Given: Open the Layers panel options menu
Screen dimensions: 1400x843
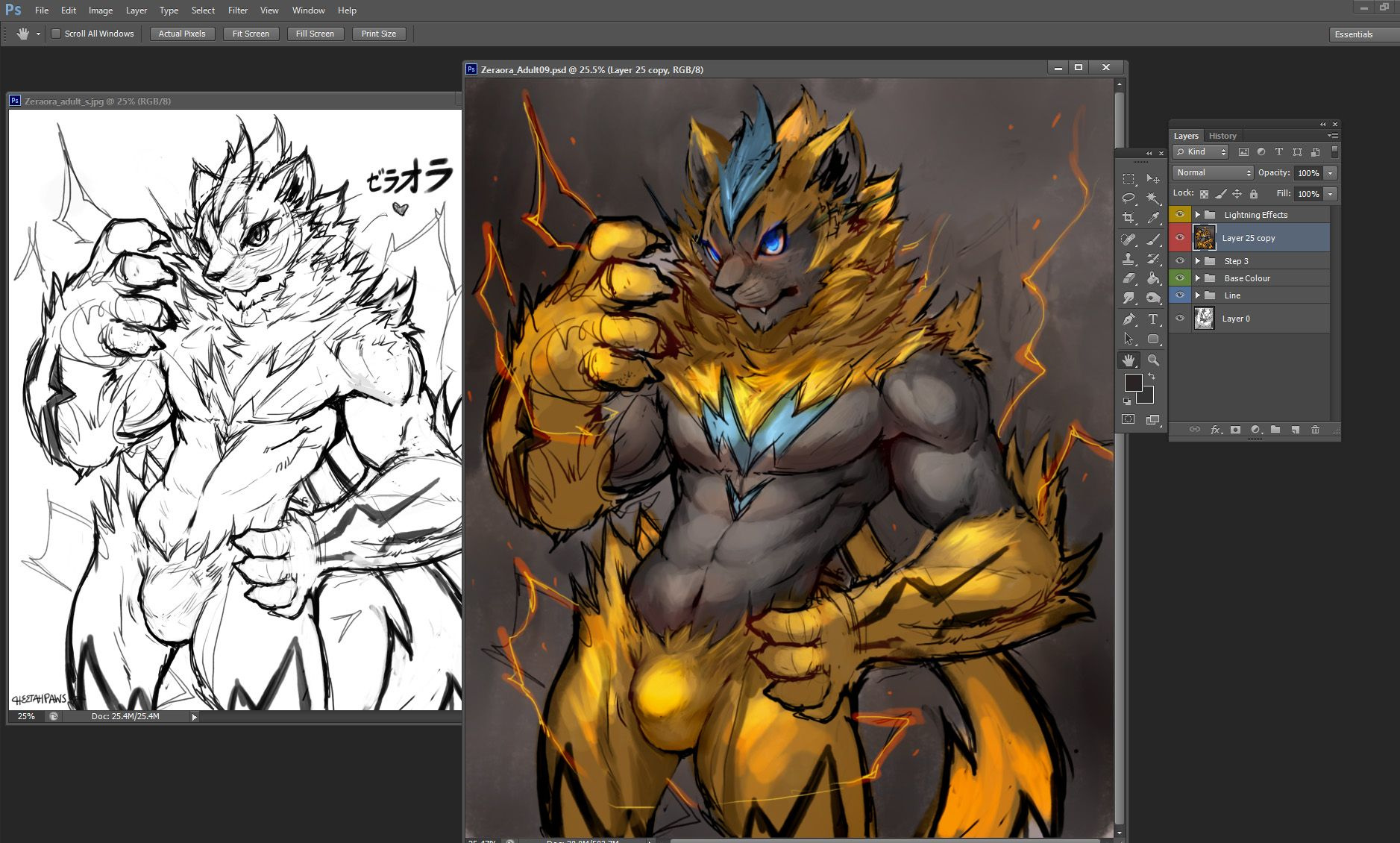Looking at the screenshot, I should coord(1334,136).
